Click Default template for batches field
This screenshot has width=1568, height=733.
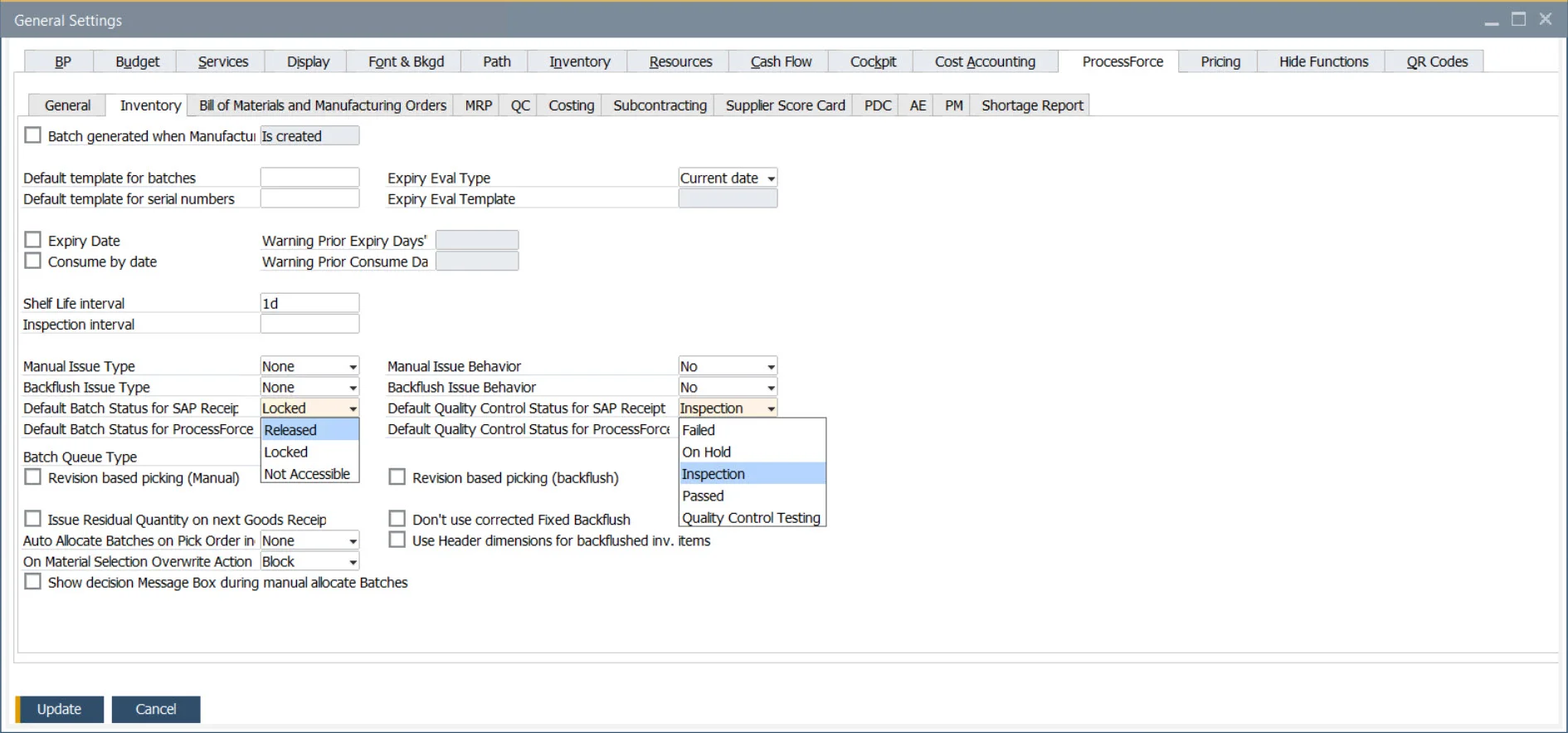click(309, 178)
